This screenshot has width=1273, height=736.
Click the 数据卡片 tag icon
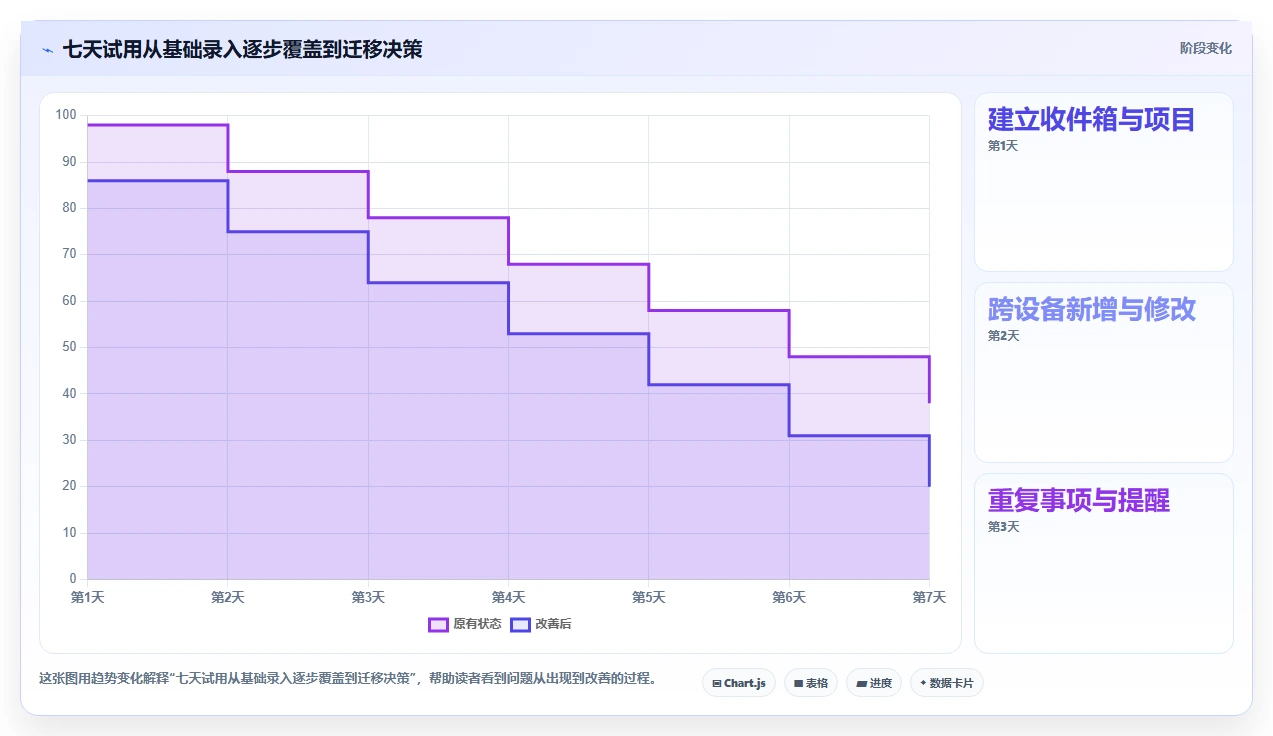tap(923, 683)
